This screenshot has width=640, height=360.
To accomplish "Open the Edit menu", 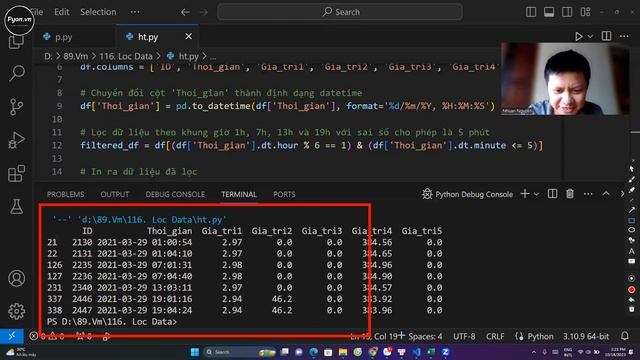I will tap(62, 12).
